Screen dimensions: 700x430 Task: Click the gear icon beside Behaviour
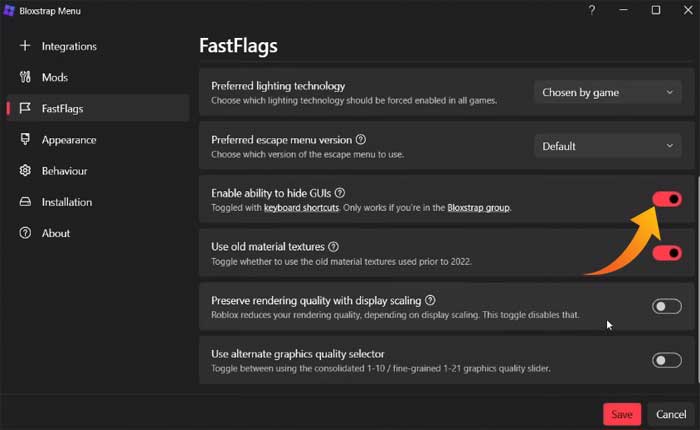tap(25, 171)
